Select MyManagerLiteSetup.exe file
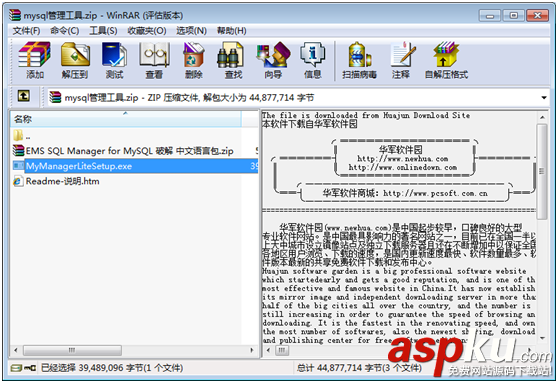 pos(135,166)
